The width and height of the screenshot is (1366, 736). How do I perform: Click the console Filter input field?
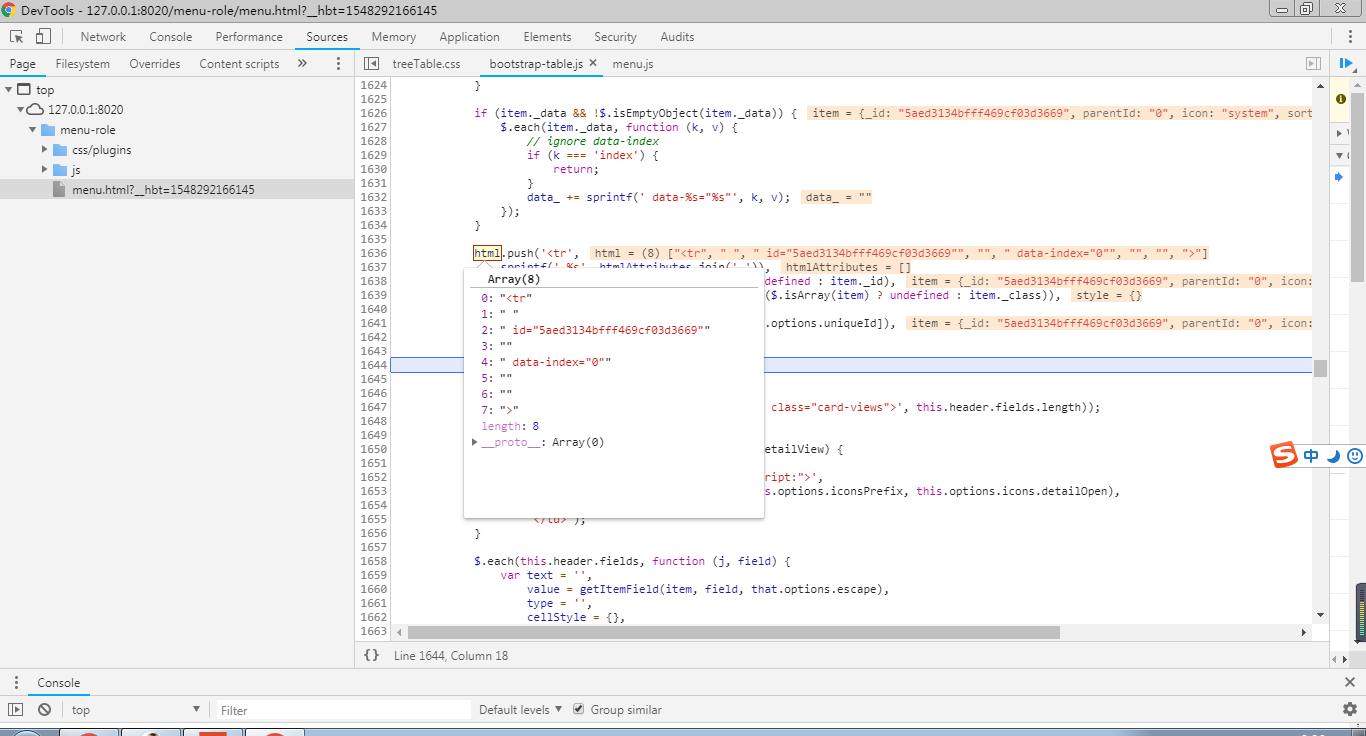tap(343, 710)
